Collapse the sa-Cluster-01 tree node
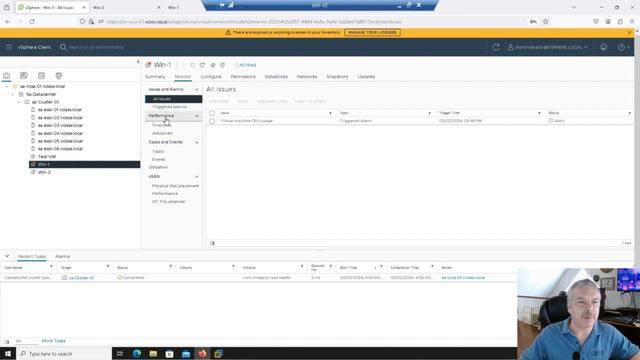640x360 pixels. point(18,102)
